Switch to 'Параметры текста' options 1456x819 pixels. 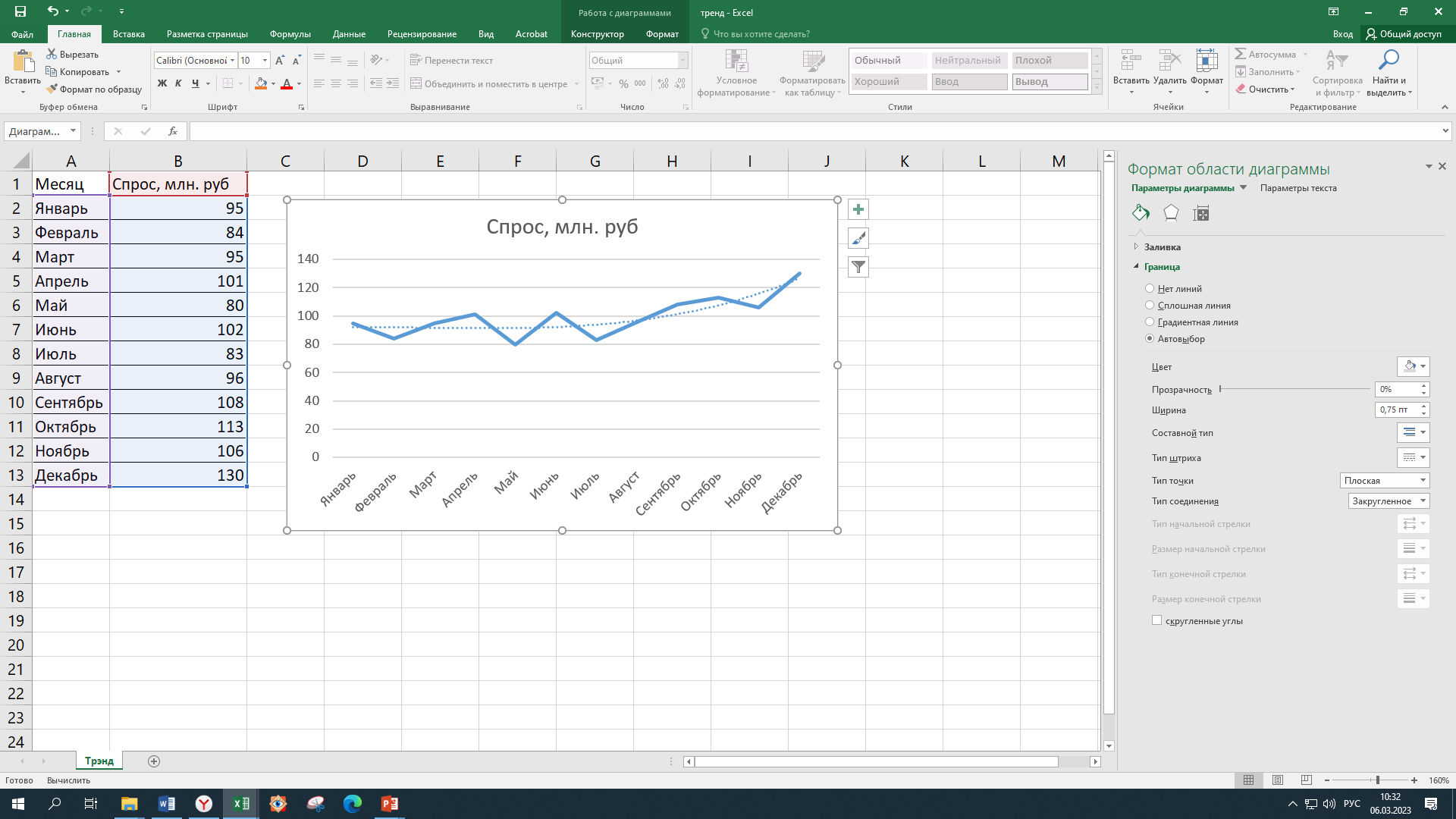[1298, 188]
